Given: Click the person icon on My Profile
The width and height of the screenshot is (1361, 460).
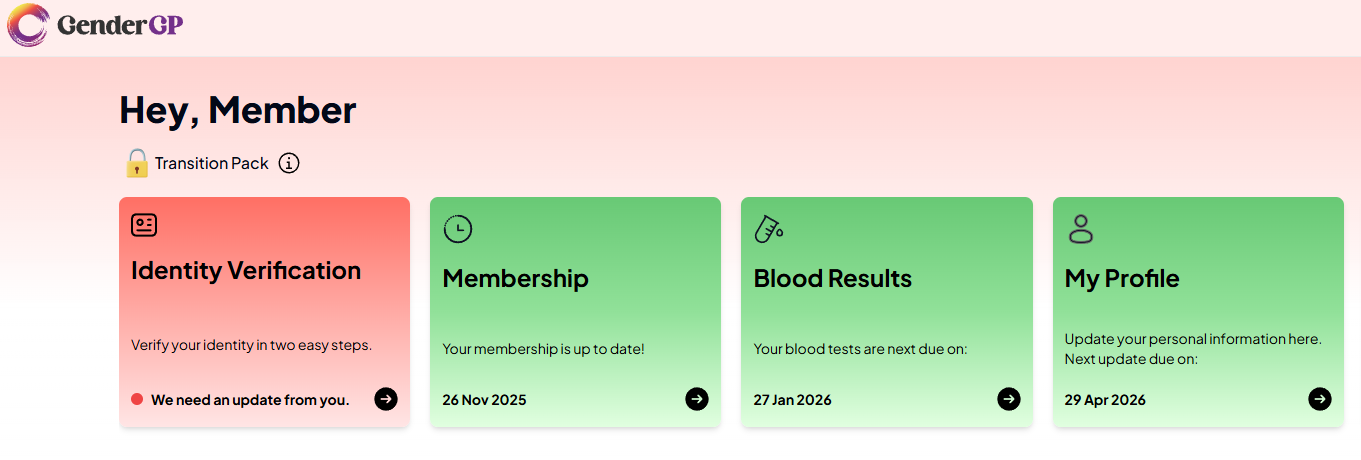Looking at the screenshot, I should [x=1080, y=229].
